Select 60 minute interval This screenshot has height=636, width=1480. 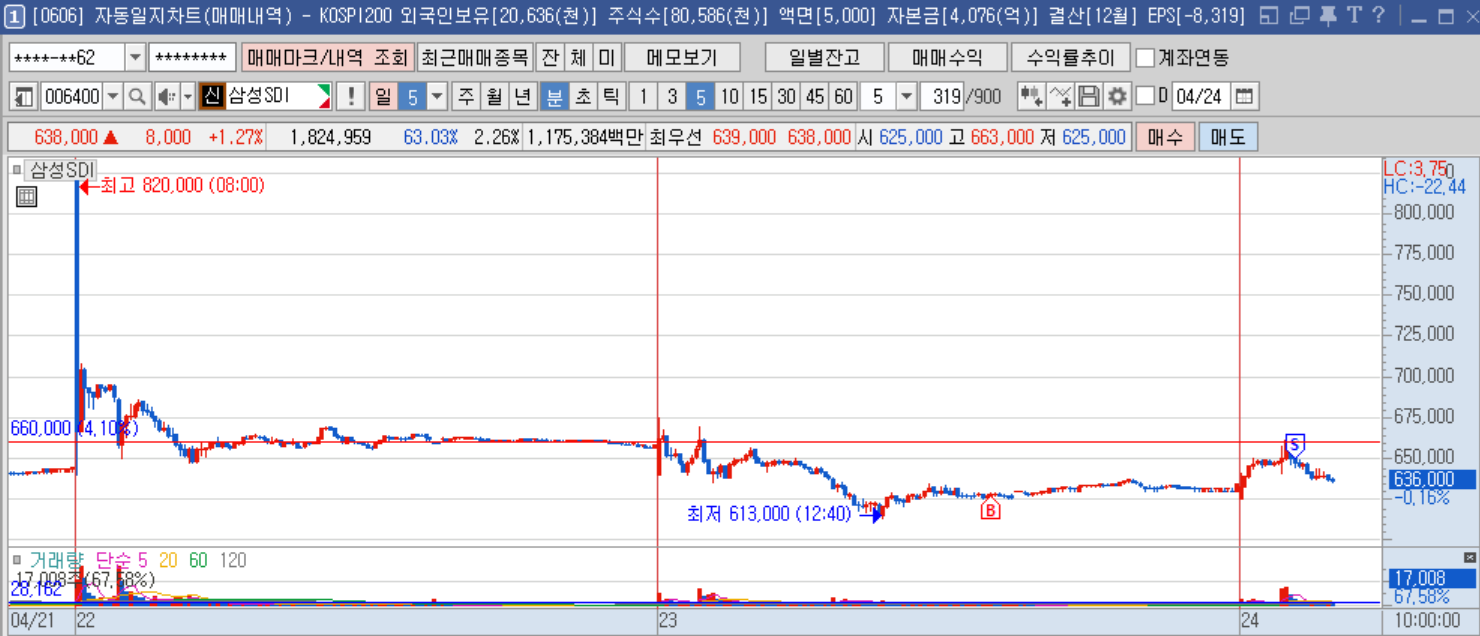point(844,97)
